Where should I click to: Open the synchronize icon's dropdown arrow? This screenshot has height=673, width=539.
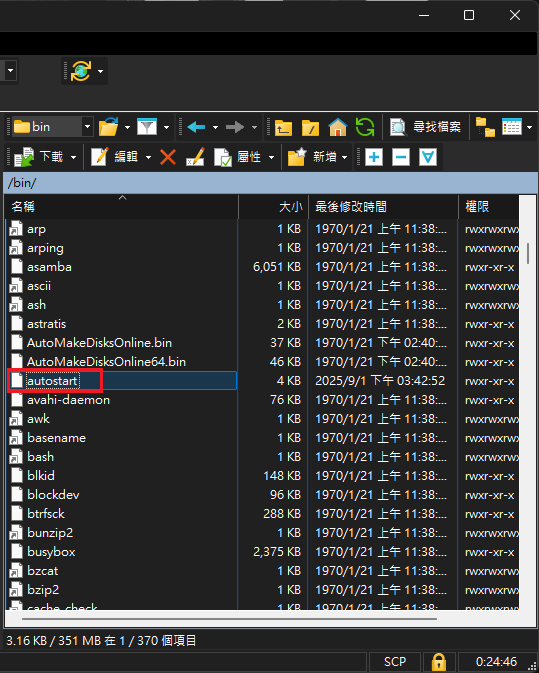pos(100,71)
